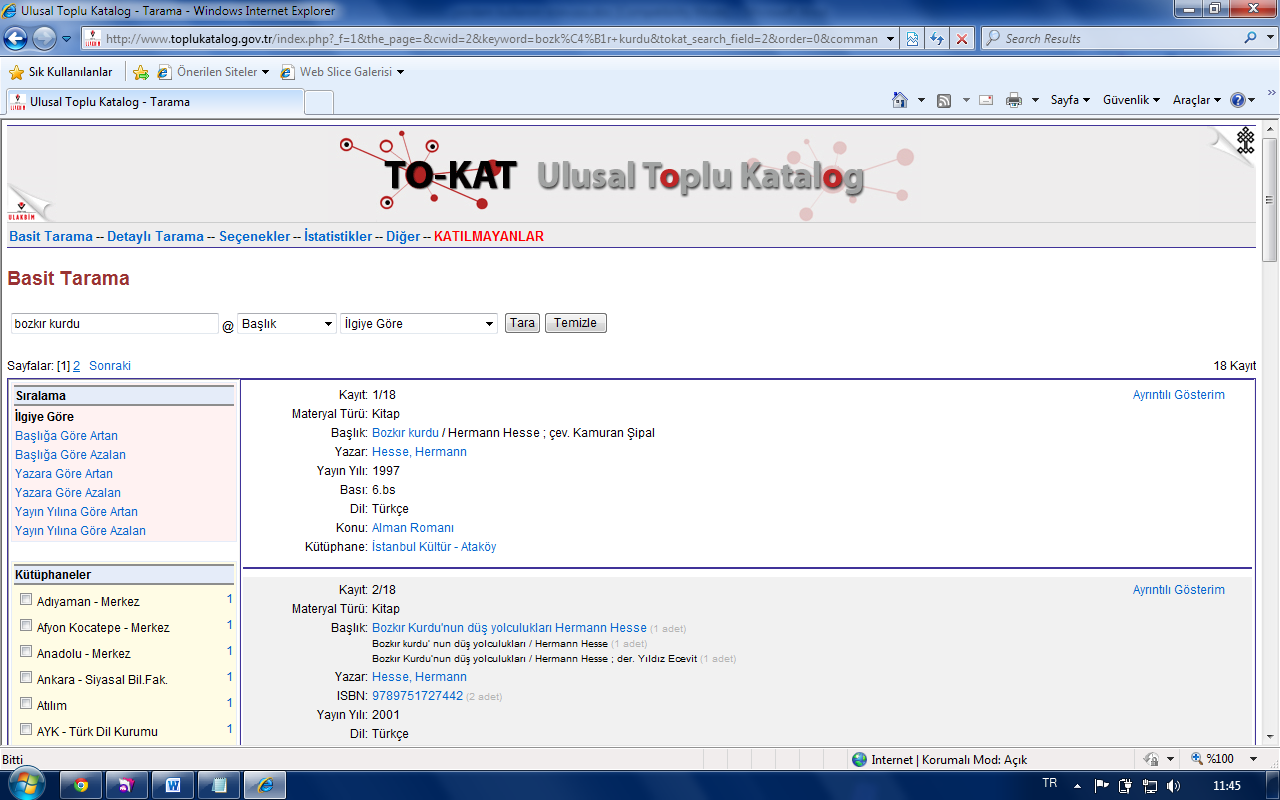Click the Tara search button
This screenshot has width=1280, height=800.
[522, 323]
